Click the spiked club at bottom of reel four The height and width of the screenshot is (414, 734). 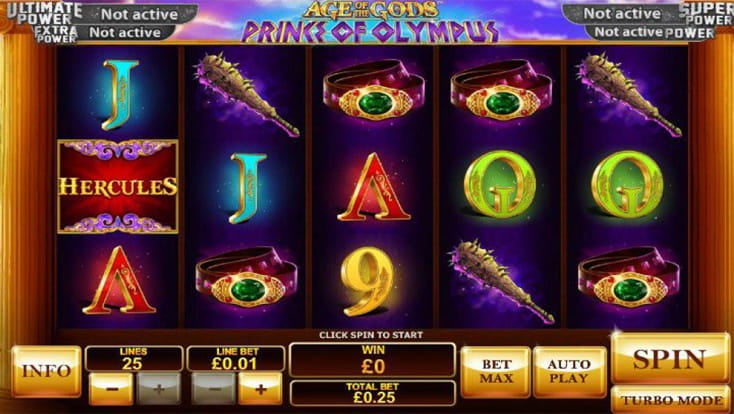pos(501,281)
